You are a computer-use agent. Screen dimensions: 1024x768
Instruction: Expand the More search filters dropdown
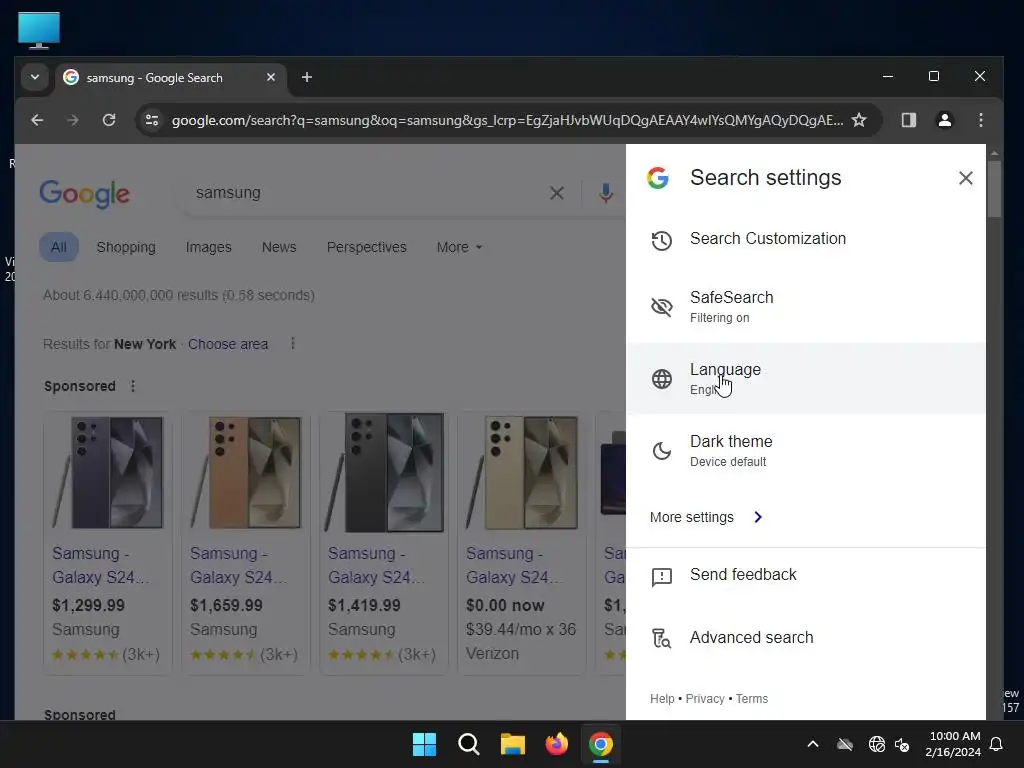tap(459, 248)
